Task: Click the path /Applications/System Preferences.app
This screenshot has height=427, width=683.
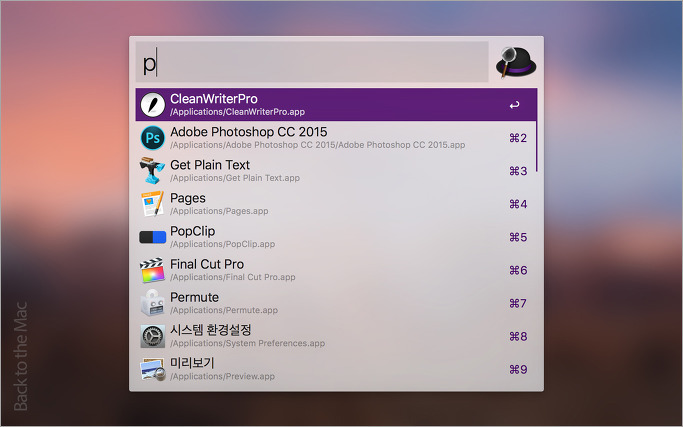Action: [247, 344]
